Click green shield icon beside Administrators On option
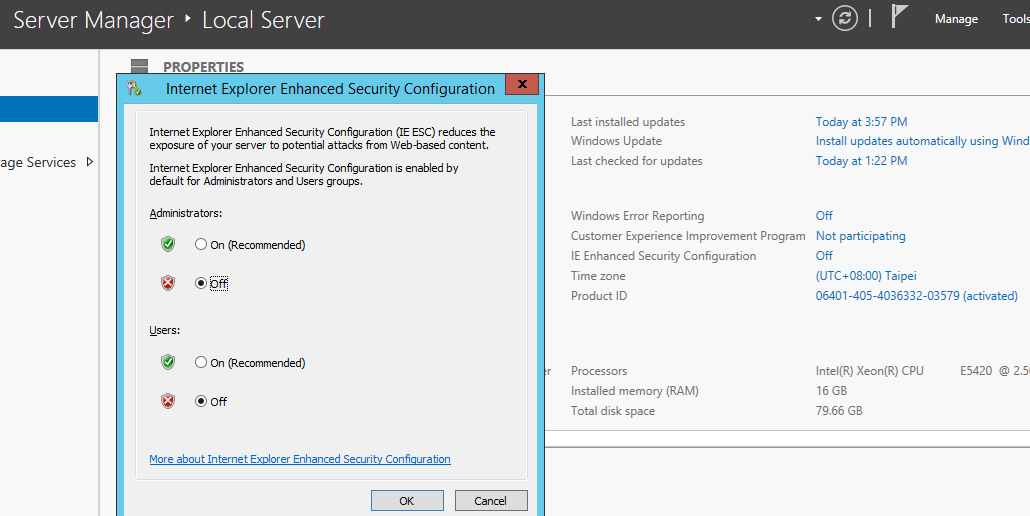The width and height of the screenshot is (1030, 516). (x=168, y=244)
